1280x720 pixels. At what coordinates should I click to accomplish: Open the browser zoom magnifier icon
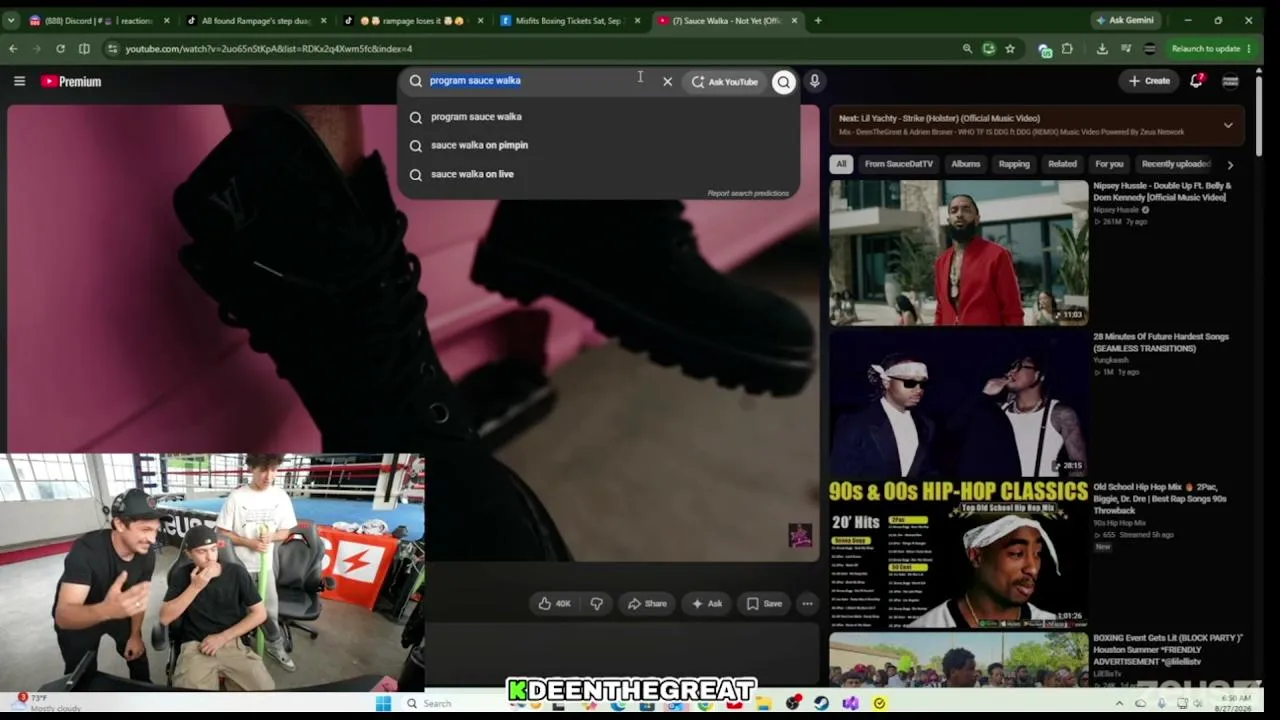click(x=967, y=48)
